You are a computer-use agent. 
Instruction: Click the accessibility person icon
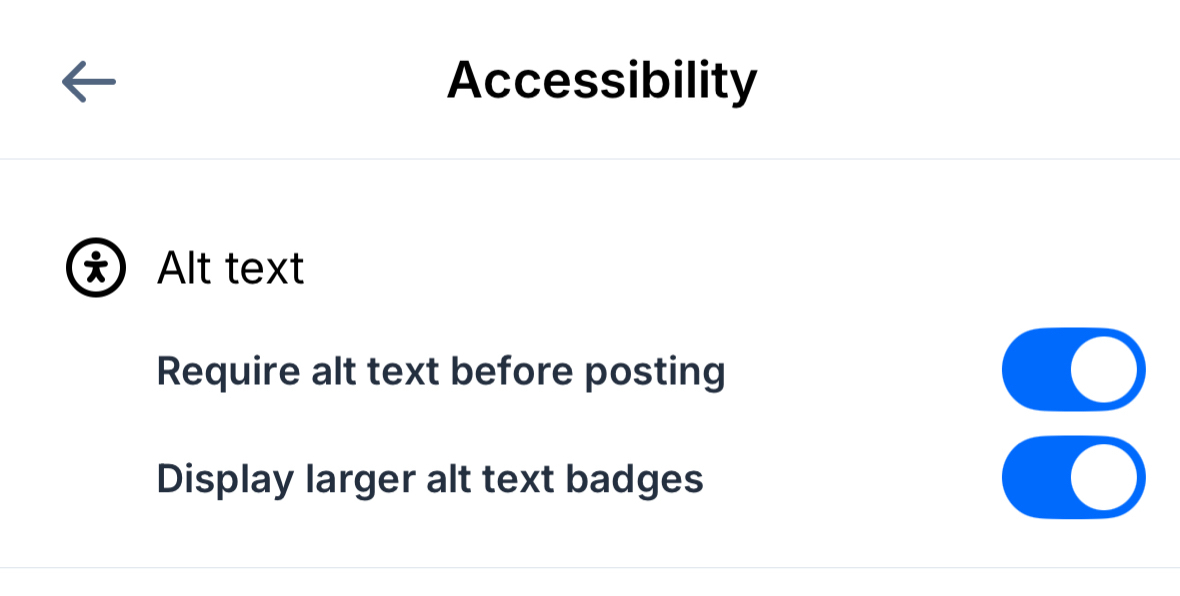point(96,268)
